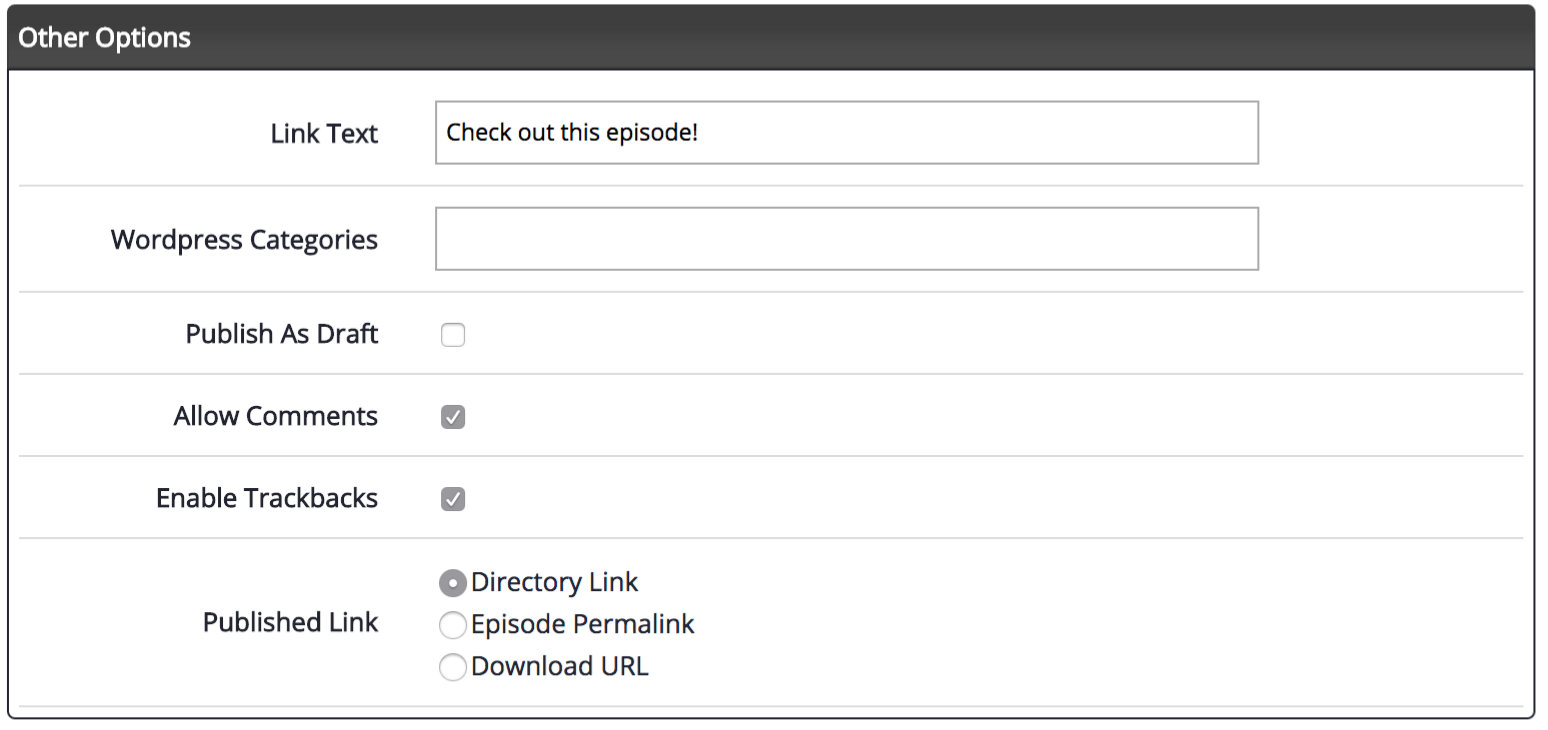Click the 'Wordpress Categories' label
The height and width of the screenshot is (730, 1548).
click(244, 240)
